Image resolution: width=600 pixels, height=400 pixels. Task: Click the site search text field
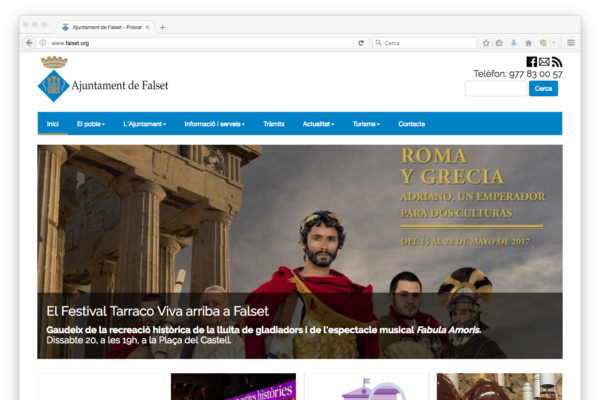click(x=495, y=89)
